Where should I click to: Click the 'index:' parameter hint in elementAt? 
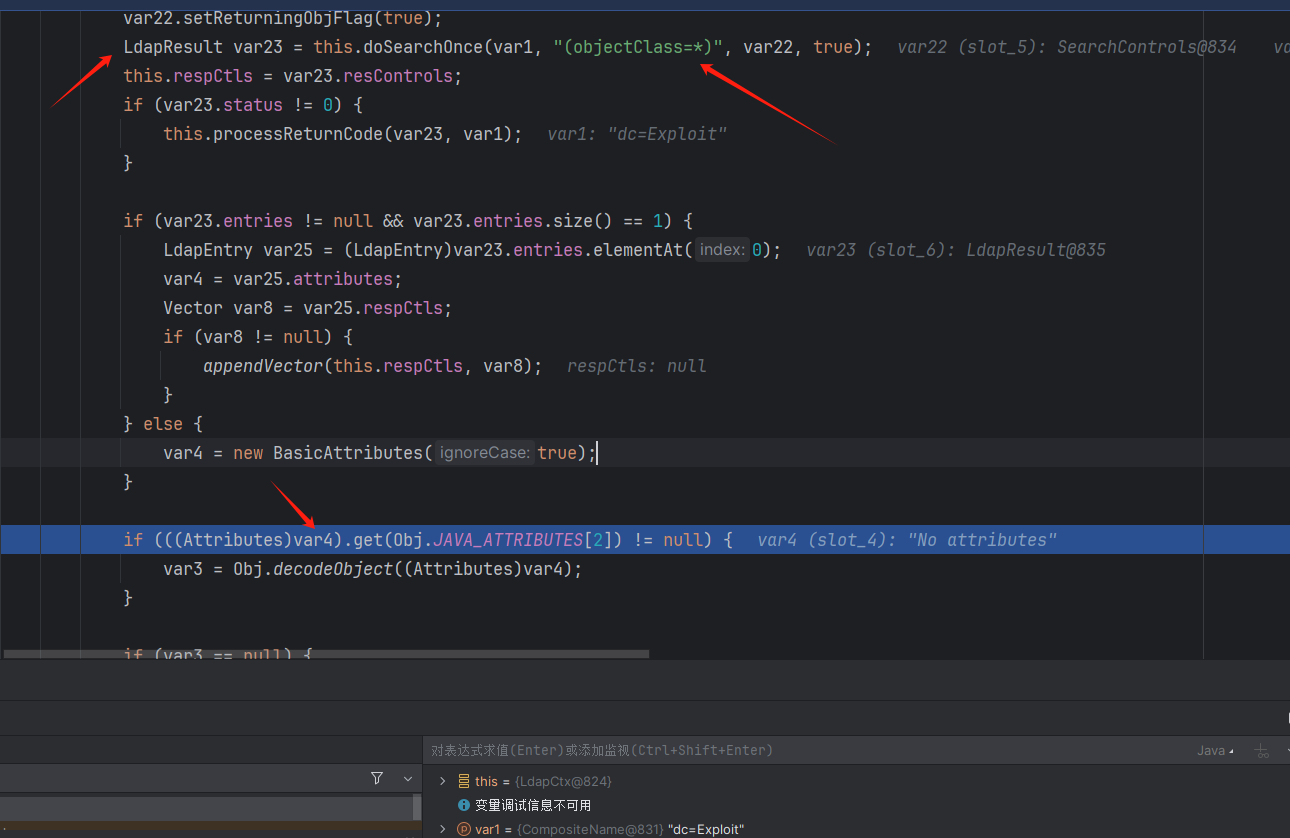coord(723,250)
